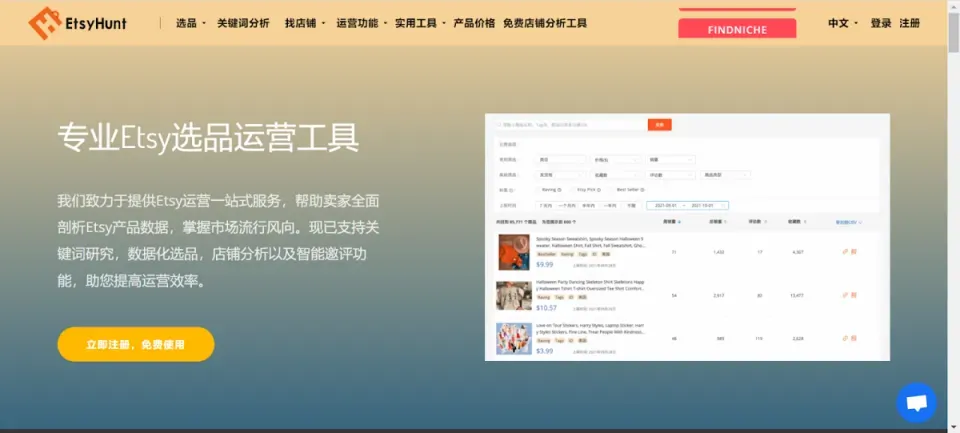Click the 登录 login link

click(880, 23)
